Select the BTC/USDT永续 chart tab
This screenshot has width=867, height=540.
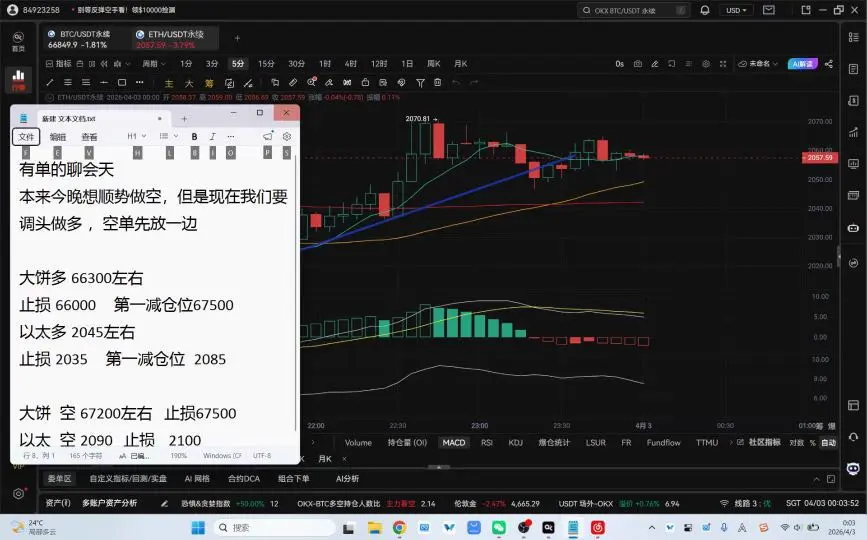(x=85, y=39)
